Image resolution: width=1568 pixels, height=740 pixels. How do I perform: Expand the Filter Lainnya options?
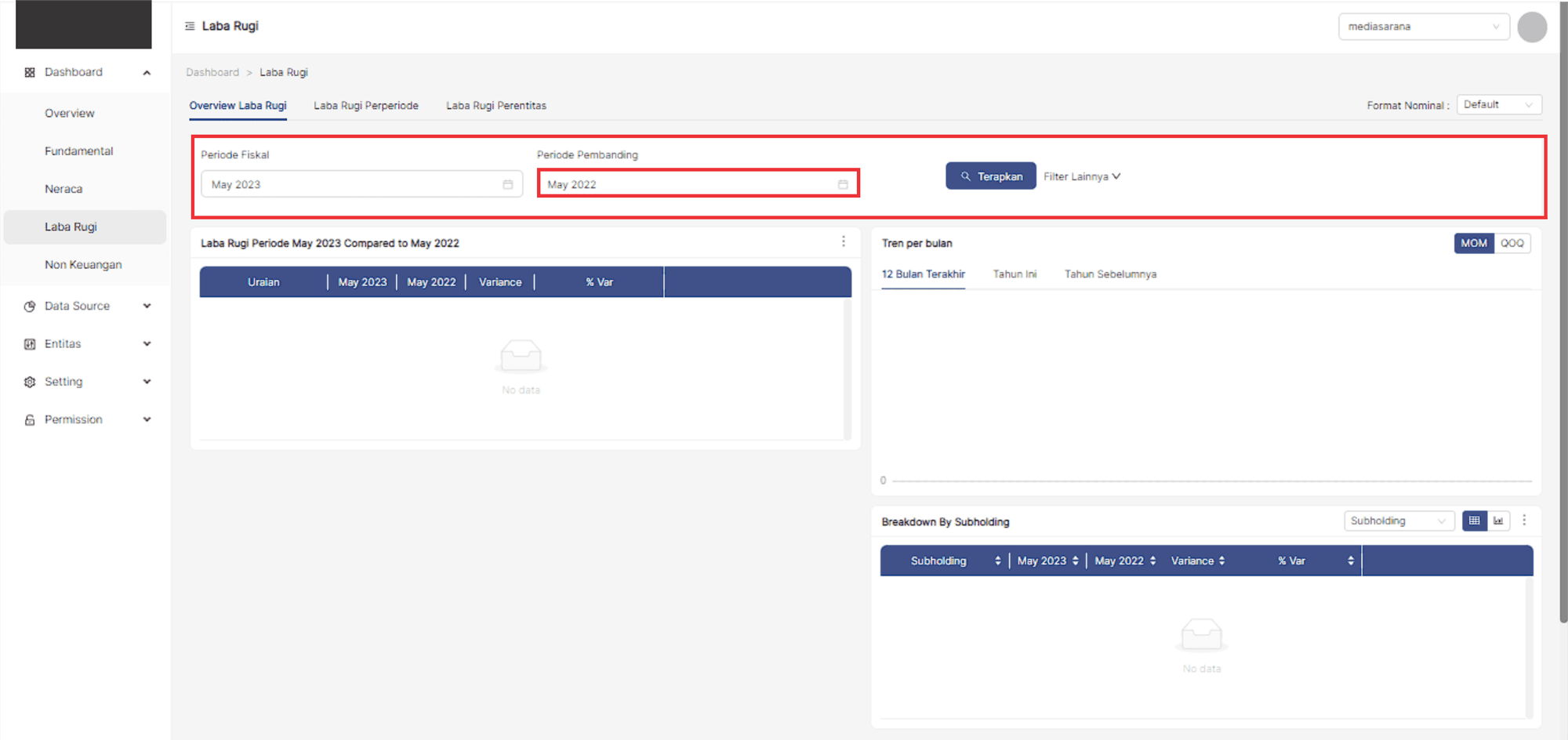[1082, 176]
